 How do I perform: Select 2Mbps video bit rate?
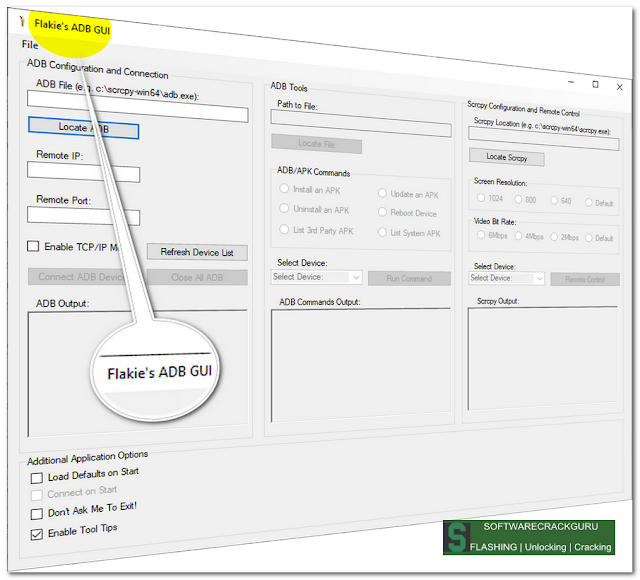click(x=554, y=237)
